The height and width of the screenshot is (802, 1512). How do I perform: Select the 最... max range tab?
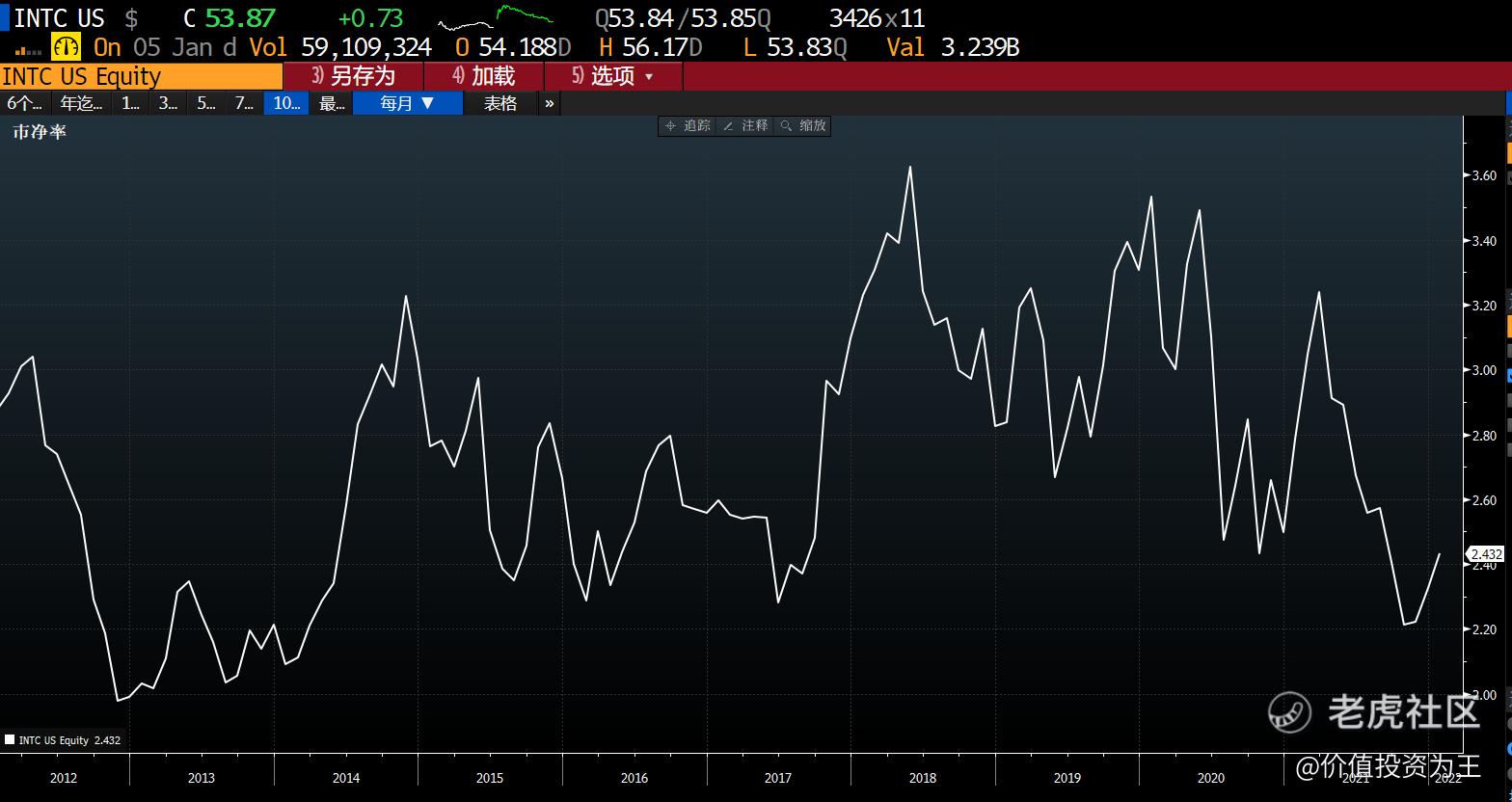(332, 103)
